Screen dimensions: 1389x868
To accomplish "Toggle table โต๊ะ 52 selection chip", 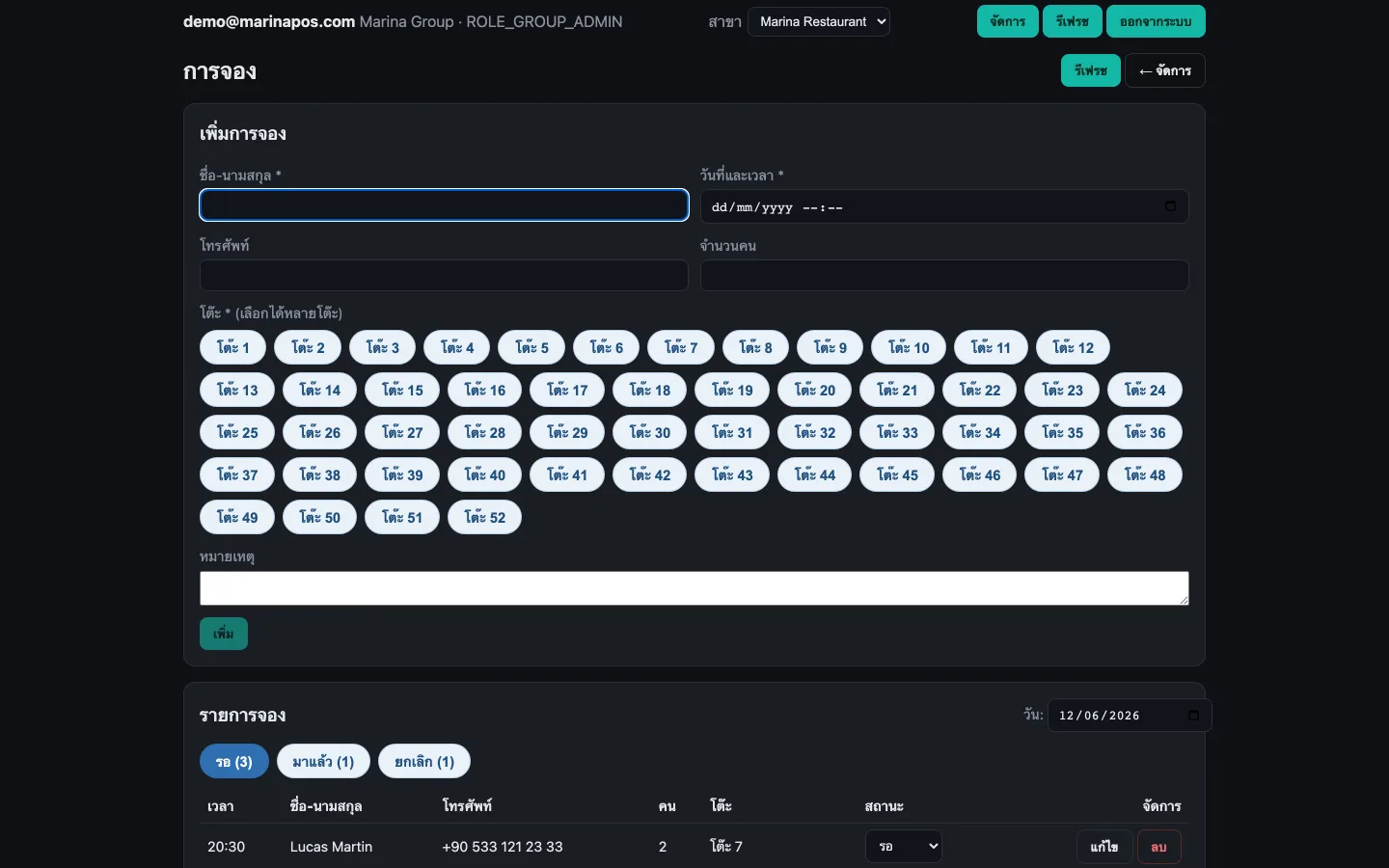I will point(484,517).
